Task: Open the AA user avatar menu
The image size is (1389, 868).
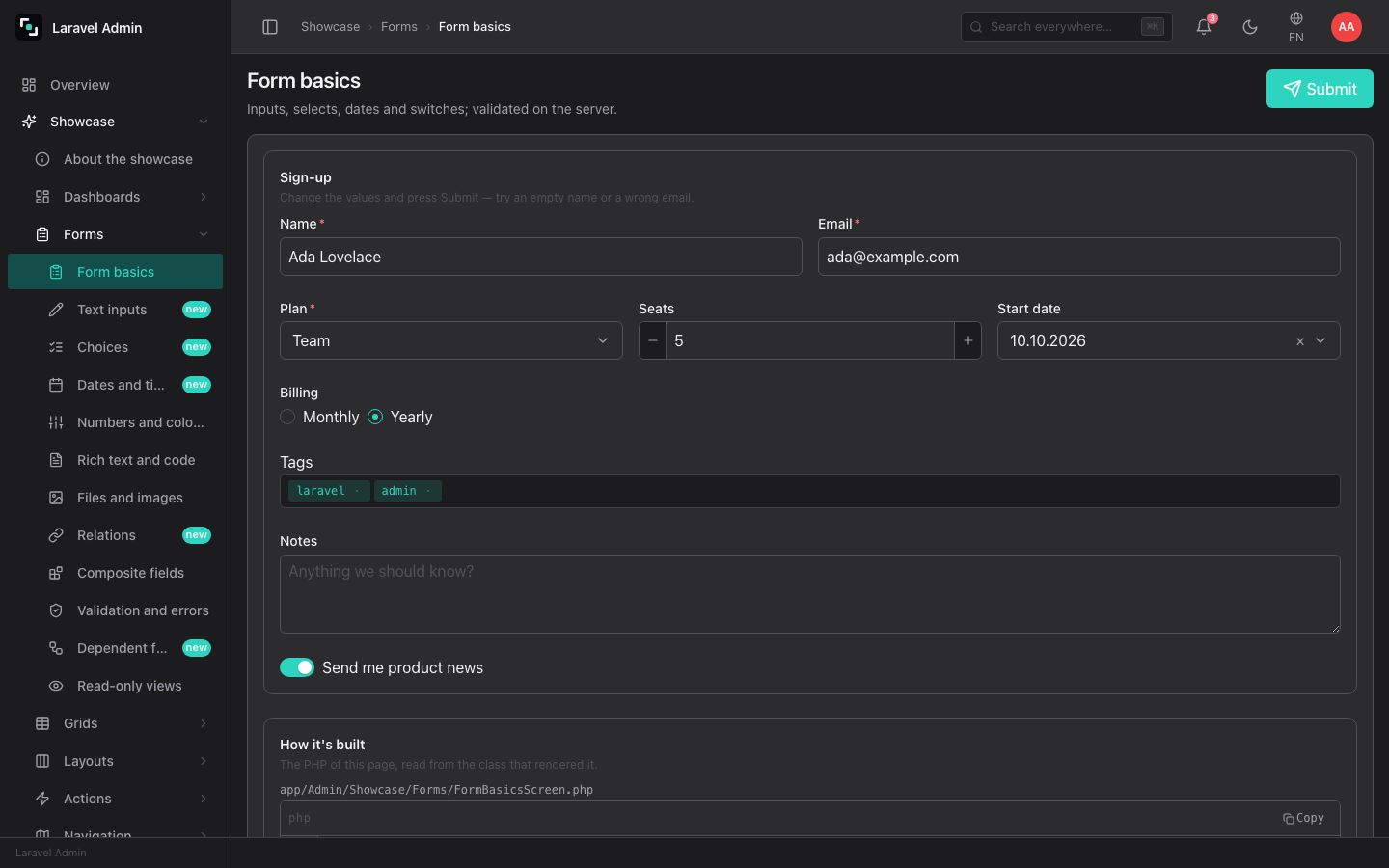Action: 1347,27
